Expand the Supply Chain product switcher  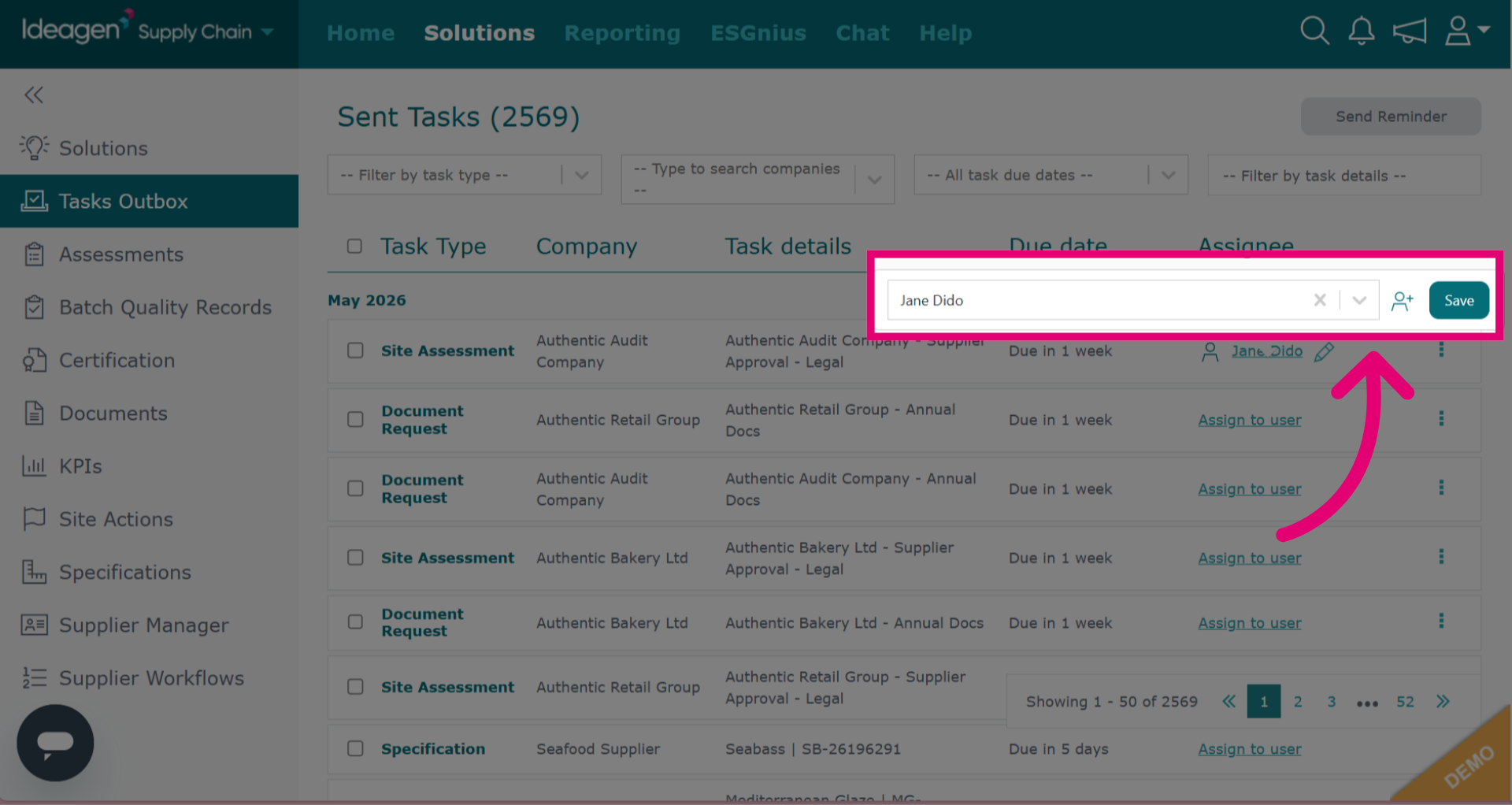pos(267,32)
